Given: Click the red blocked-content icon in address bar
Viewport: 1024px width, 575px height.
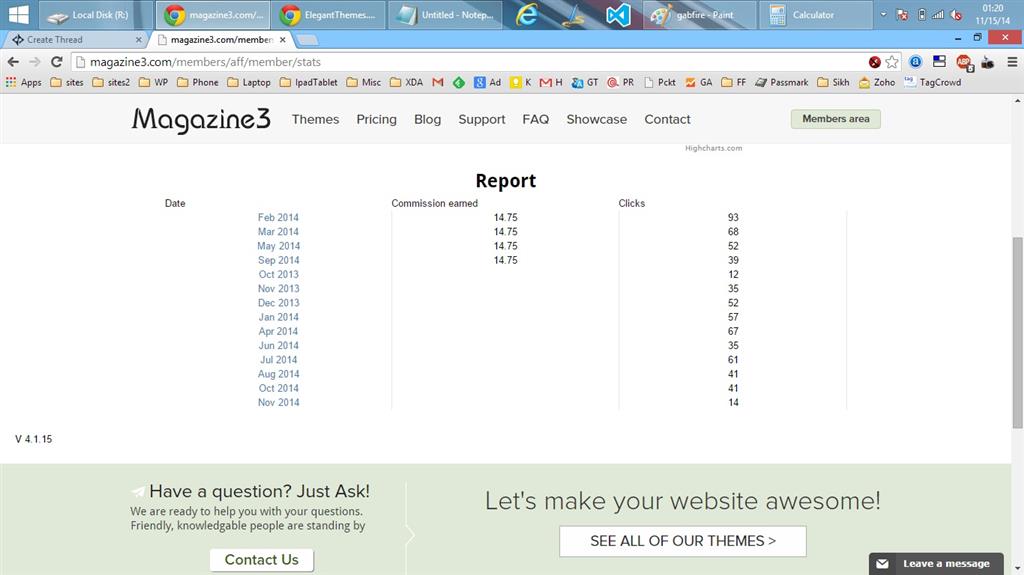Looking at the screenshot, I should coord(874,62).
